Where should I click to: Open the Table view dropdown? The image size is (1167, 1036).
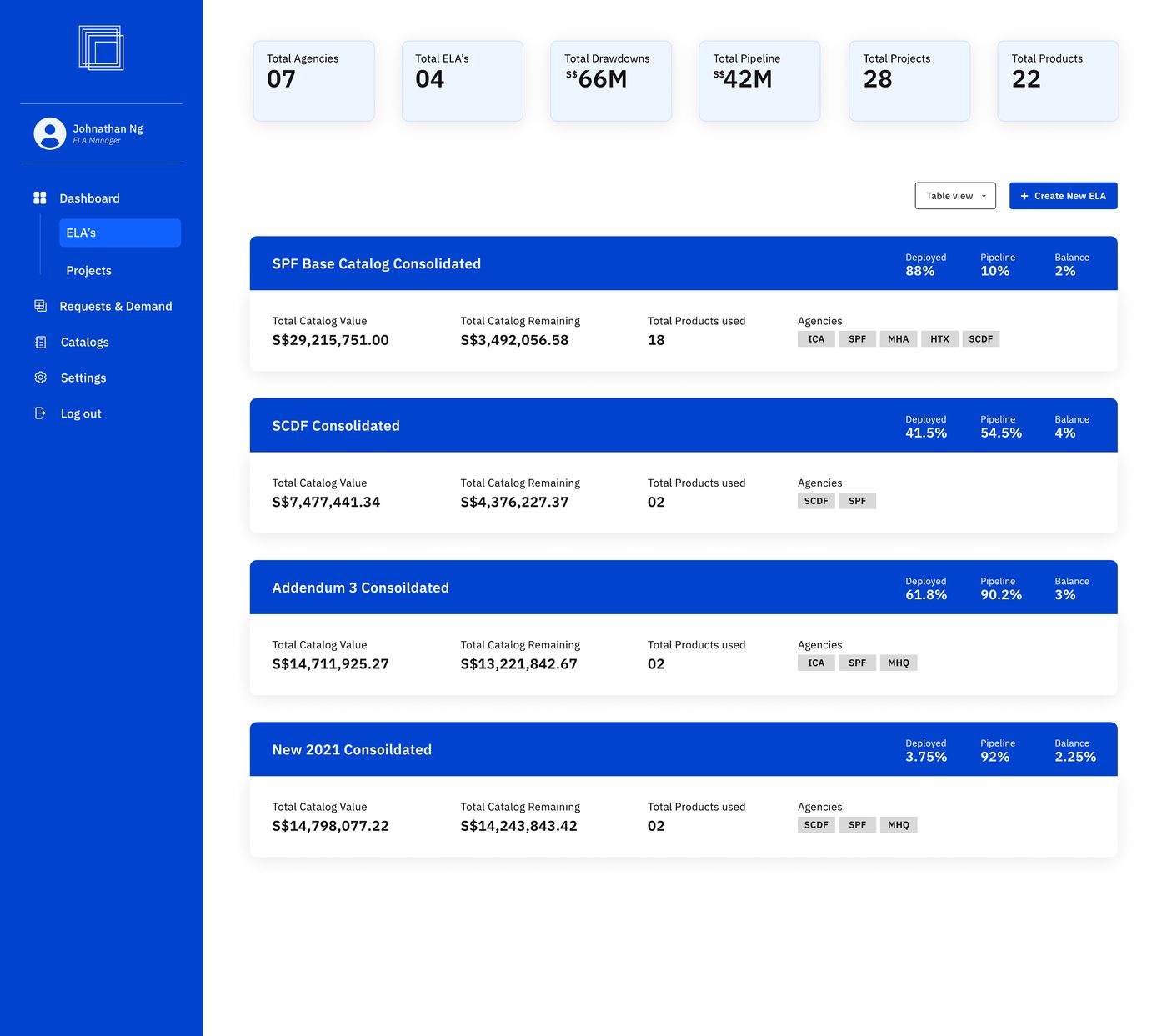pos(955,196)
